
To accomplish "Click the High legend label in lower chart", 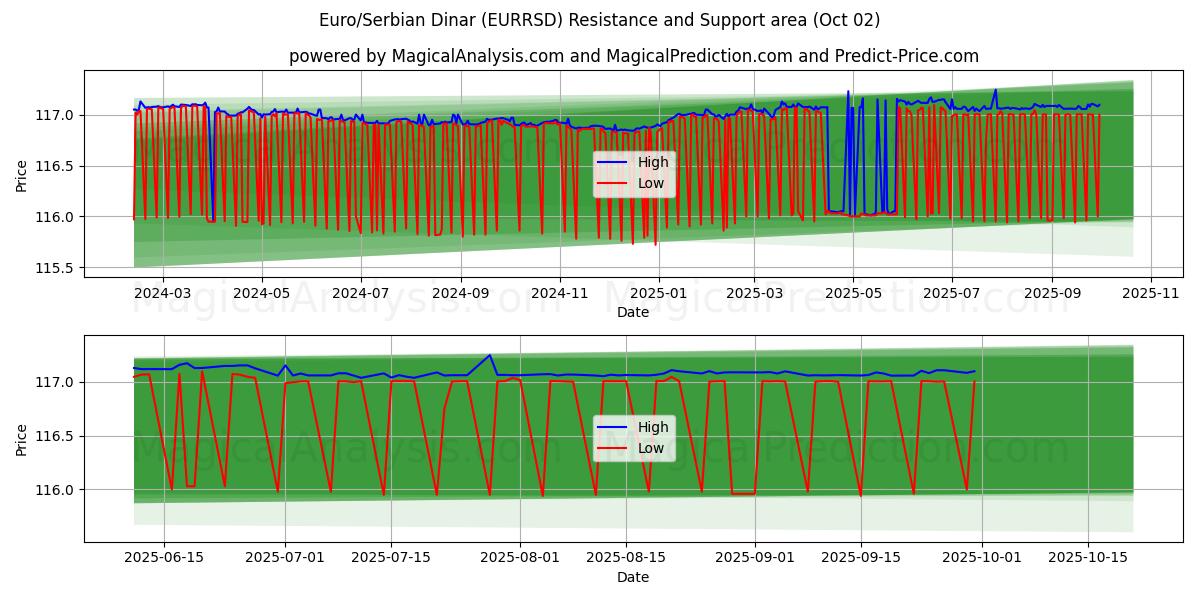I will (653, 427).
